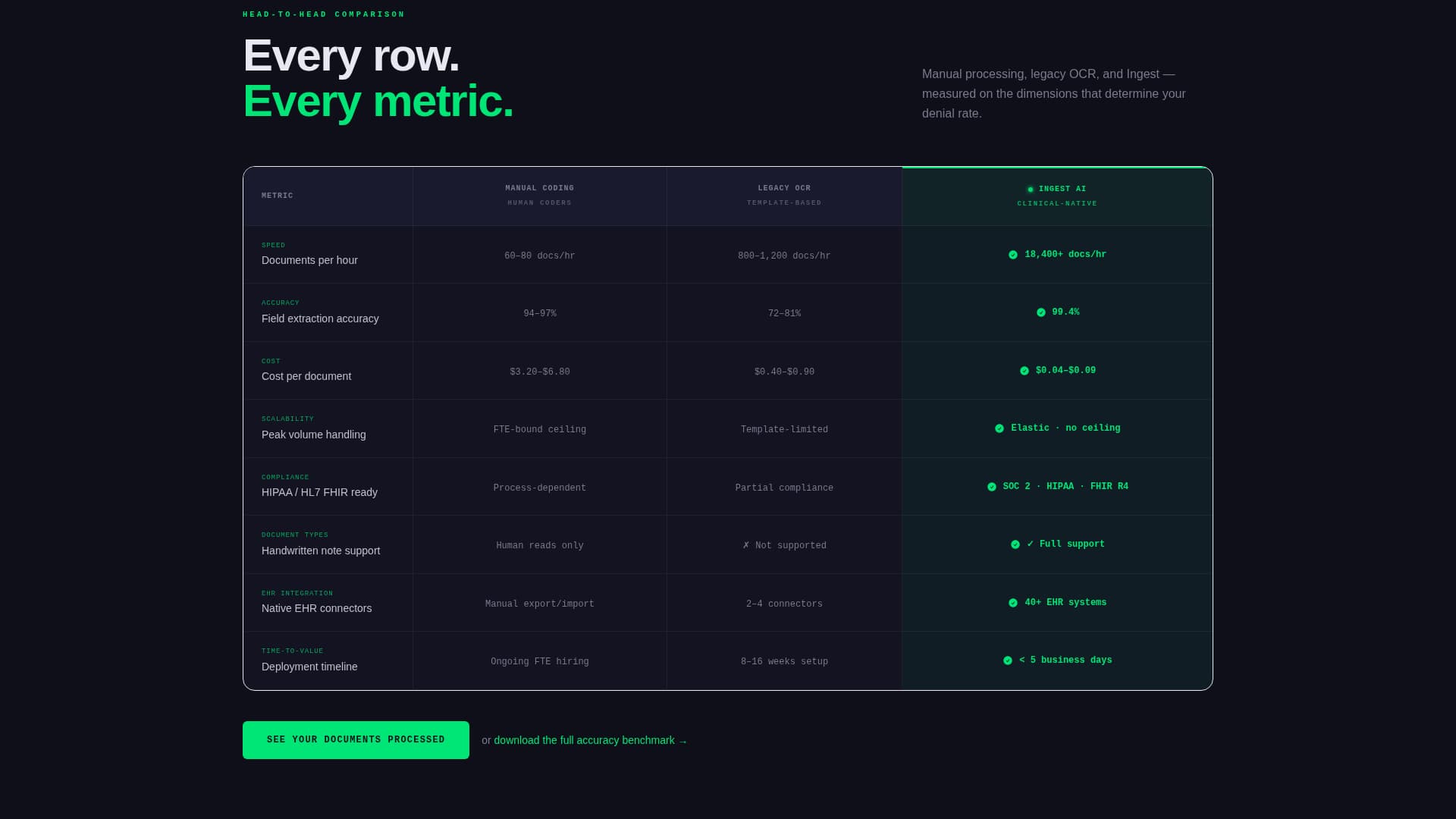Click the 60–80 docs/hr cell
The width and height of the screenshot is (1456, 819).
point(540,256)
